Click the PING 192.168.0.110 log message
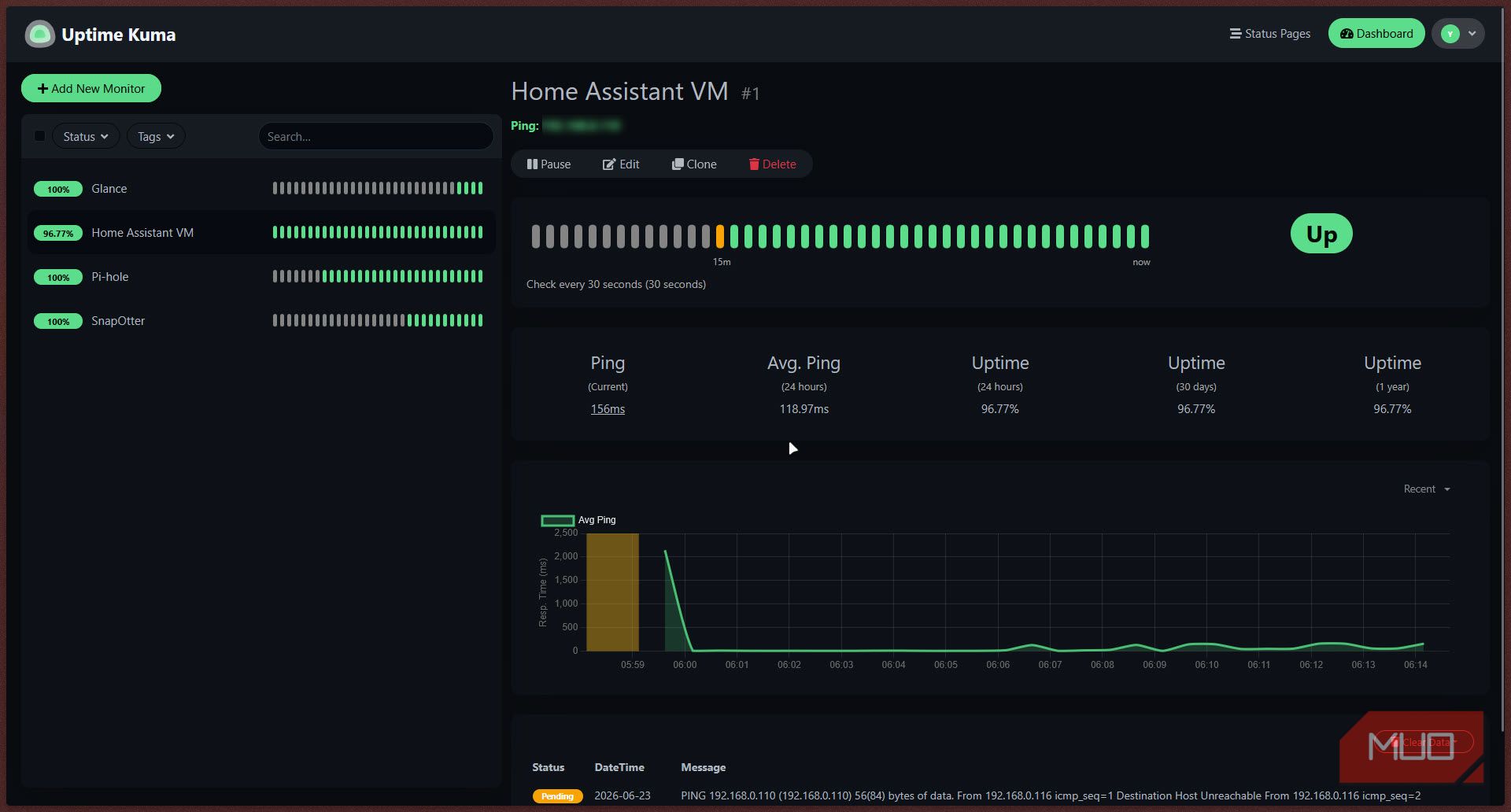 coord(1051,795)
